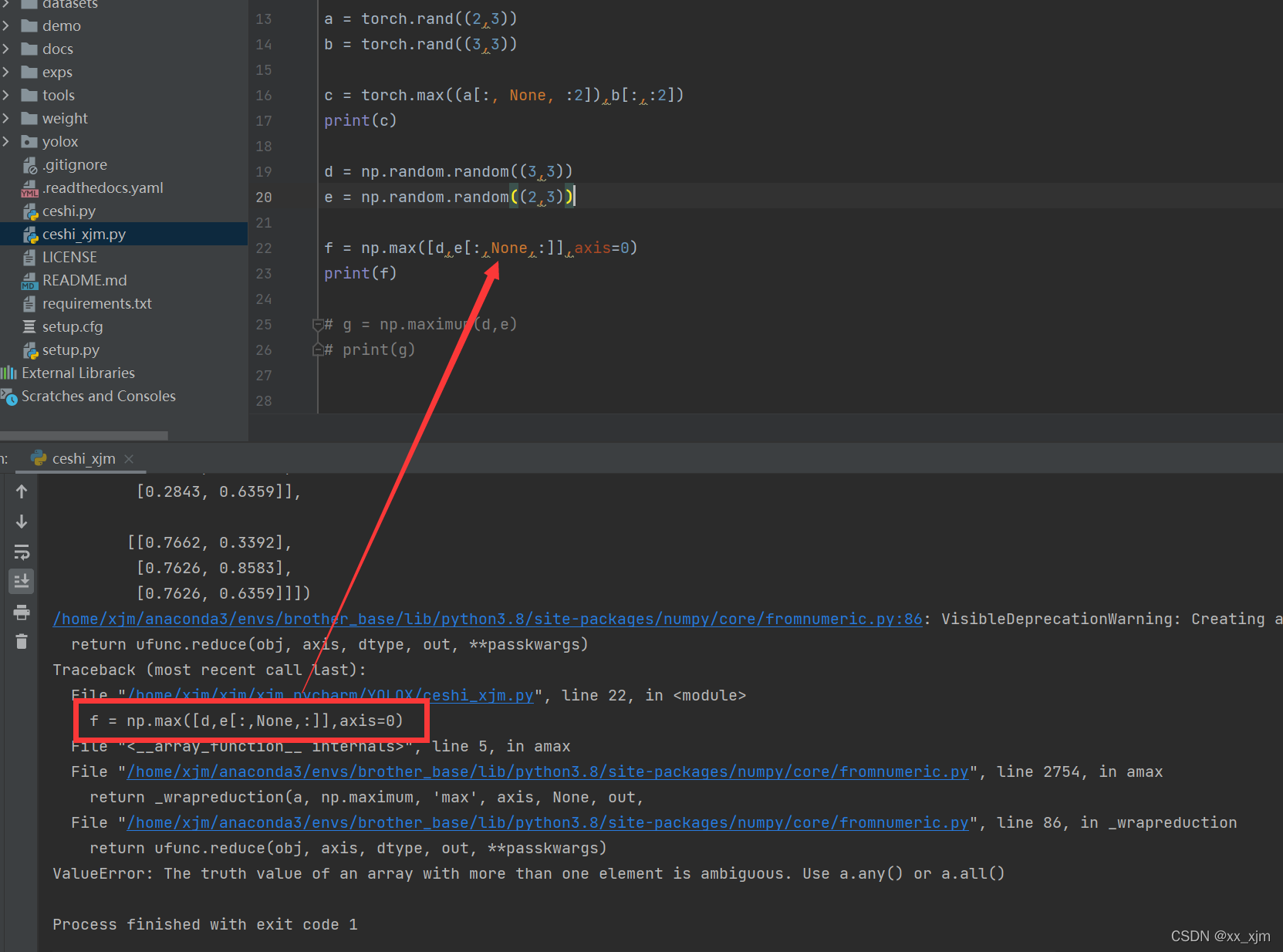Click the trash clear-all console icon
This screenshot has width=1283, height=952.
point(22,641)
